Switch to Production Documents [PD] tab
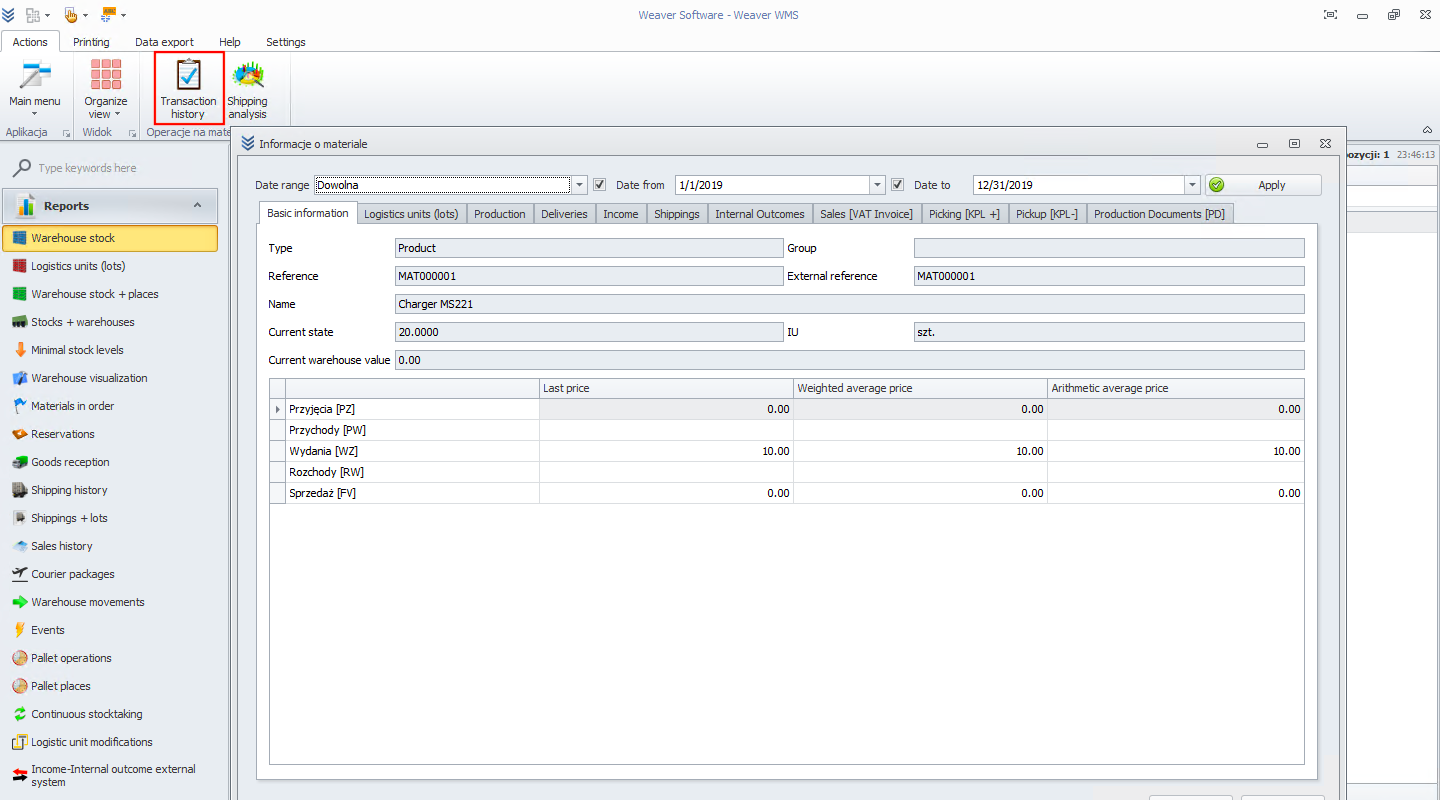 tap(1159, 214)
